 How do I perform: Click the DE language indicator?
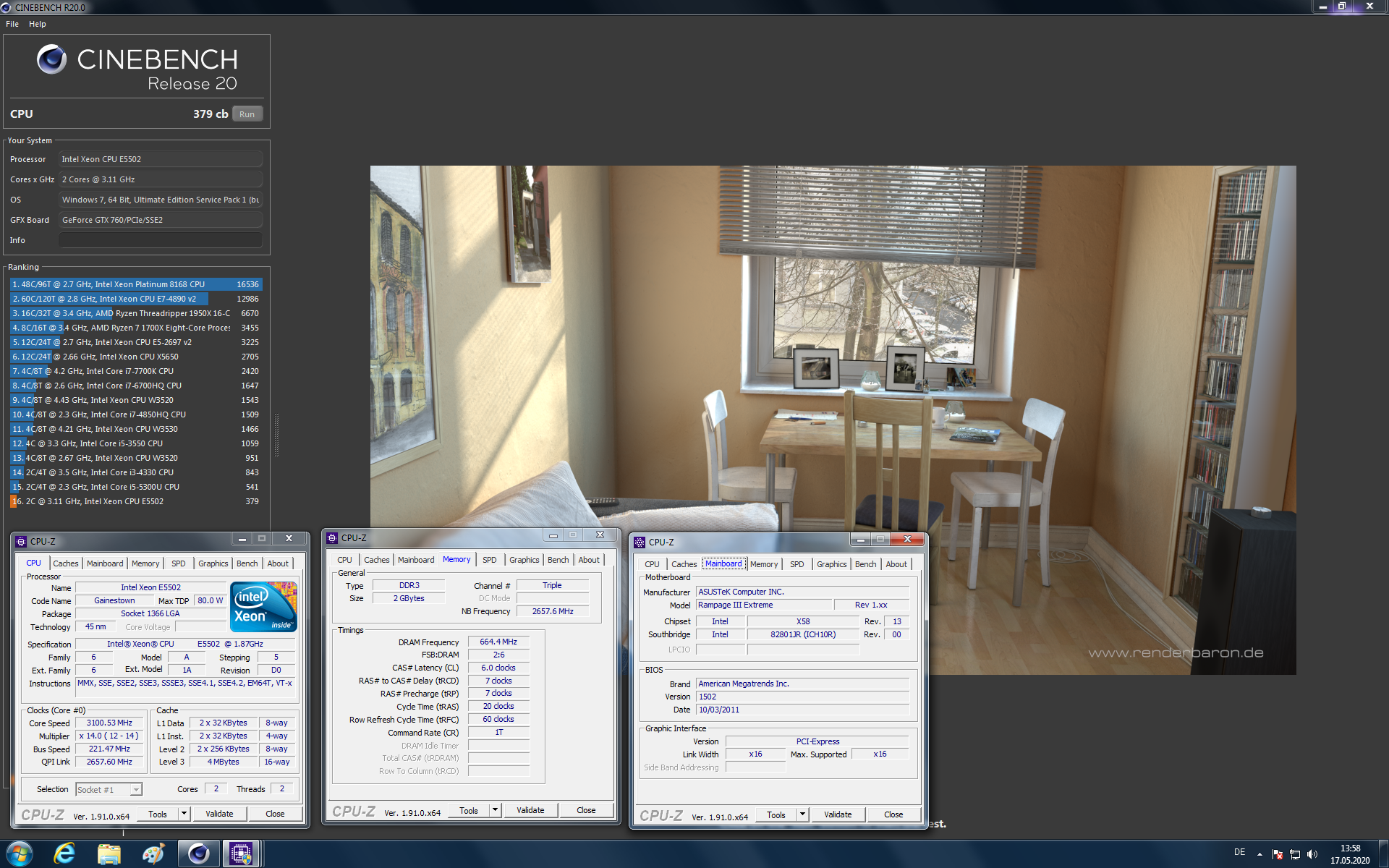(x=1239, y=852)
